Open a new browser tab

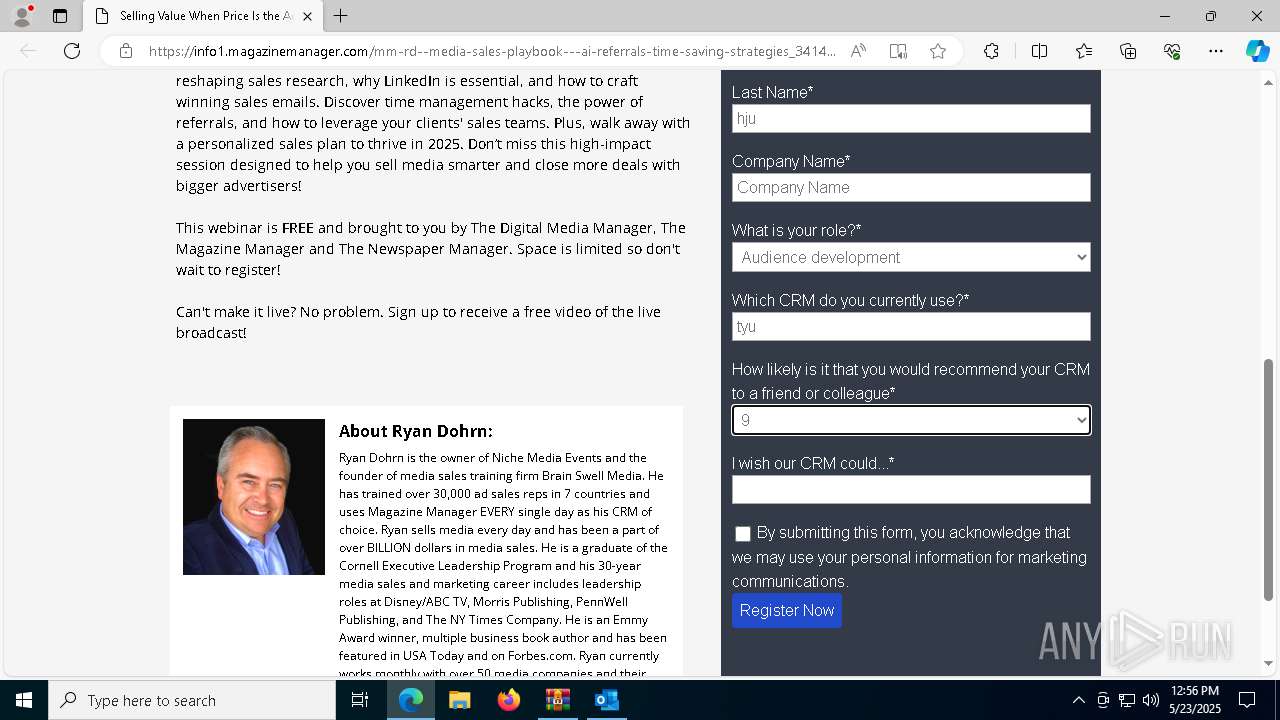(x=340, y=16)
